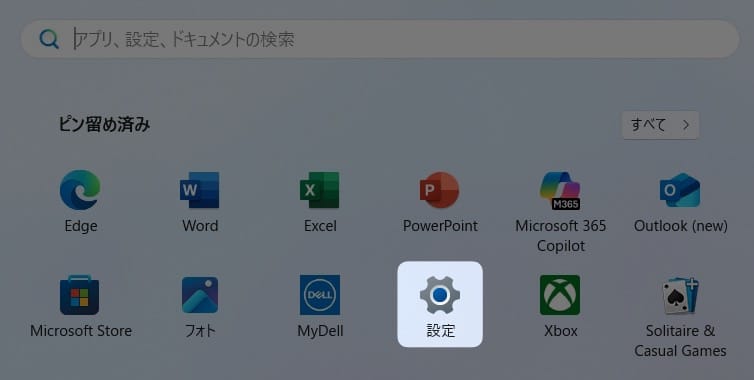Launch the Xbox app
This screenshot has height=380, width=754.
[x=560, y=295]
